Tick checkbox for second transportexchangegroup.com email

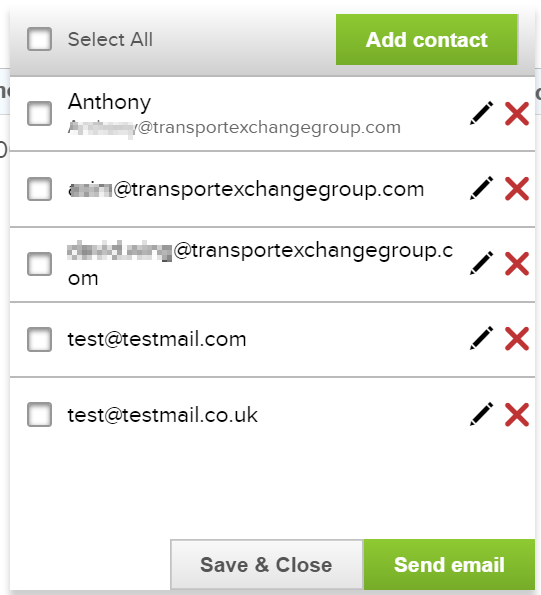pyautogui.click(x=39, y=189)
